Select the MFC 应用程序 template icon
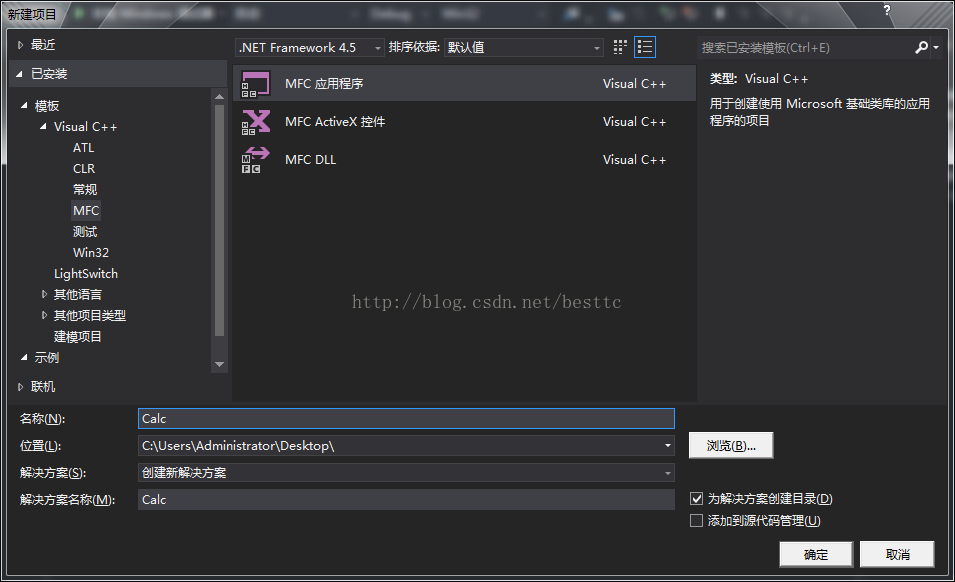This screenshot has width=955, height=582. tap(255, 84)
